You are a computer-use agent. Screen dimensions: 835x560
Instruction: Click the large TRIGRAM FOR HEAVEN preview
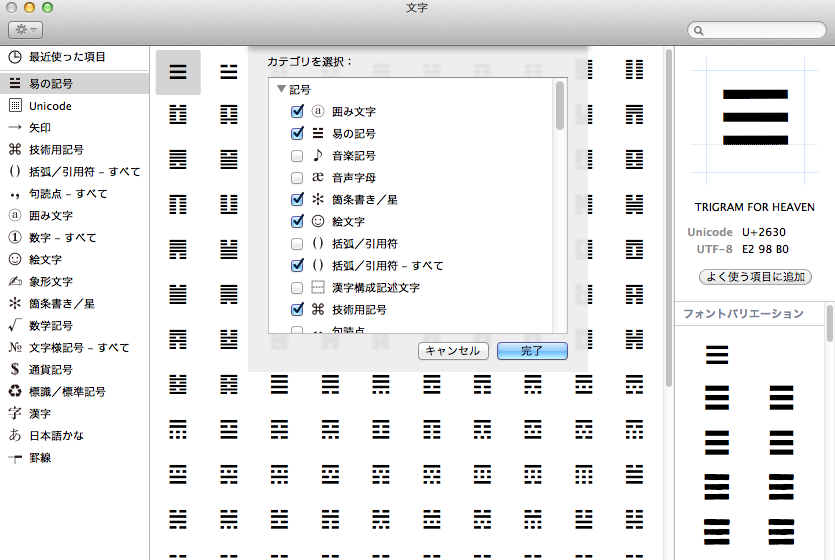(x=755, y=117)
